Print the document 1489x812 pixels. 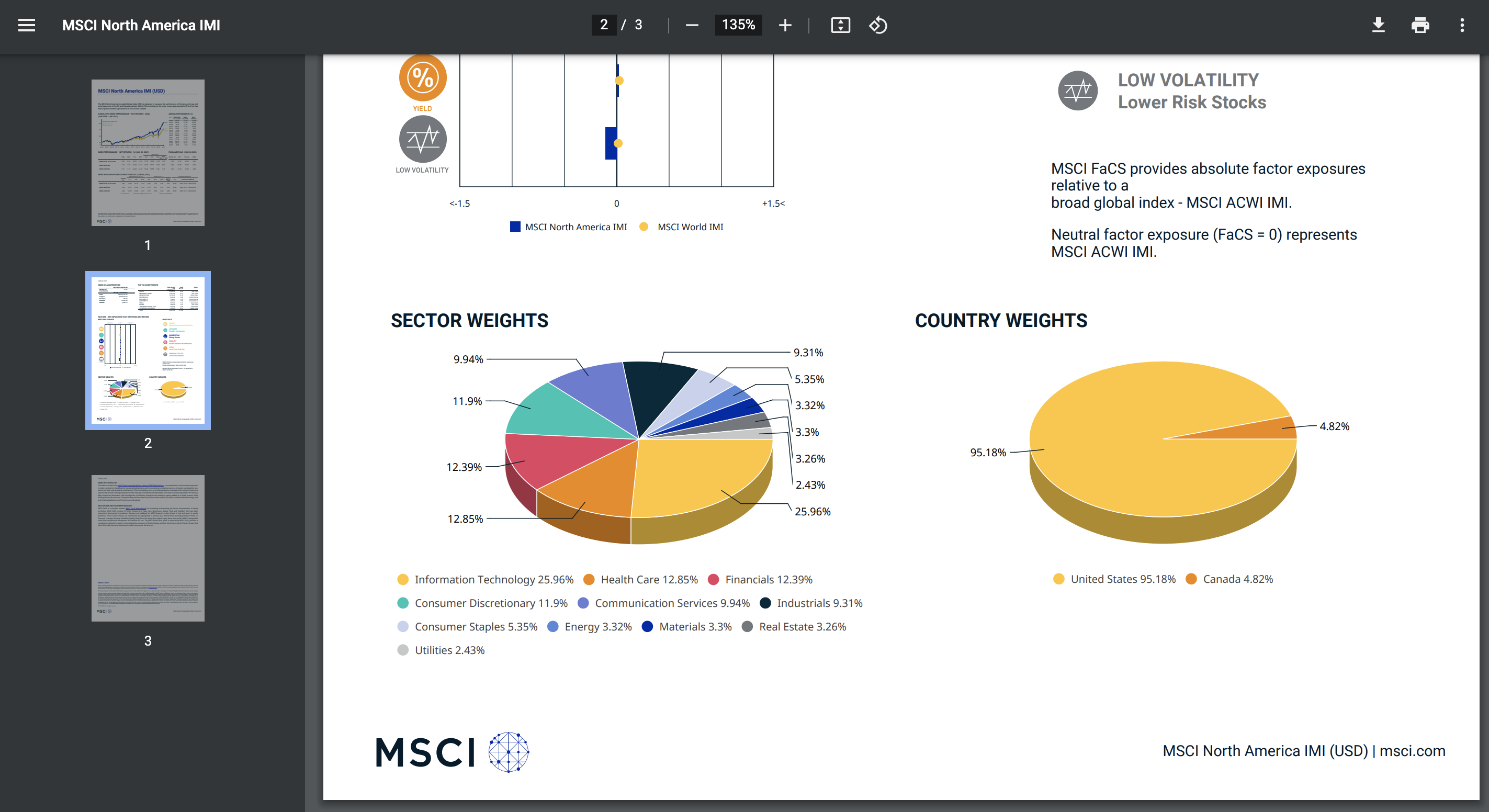[1419, 25]
